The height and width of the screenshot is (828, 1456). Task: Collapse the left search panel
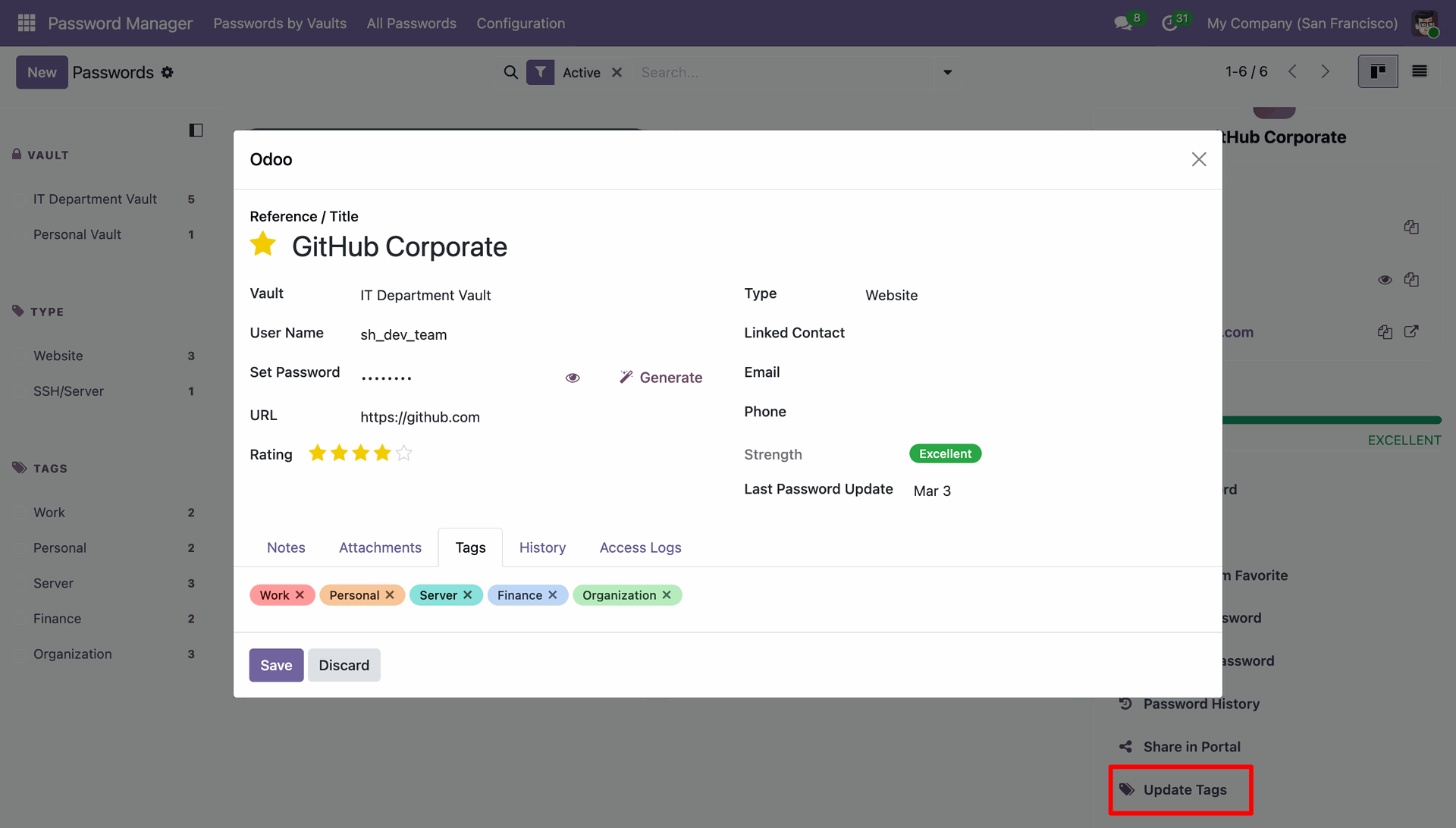coord(196,130)
